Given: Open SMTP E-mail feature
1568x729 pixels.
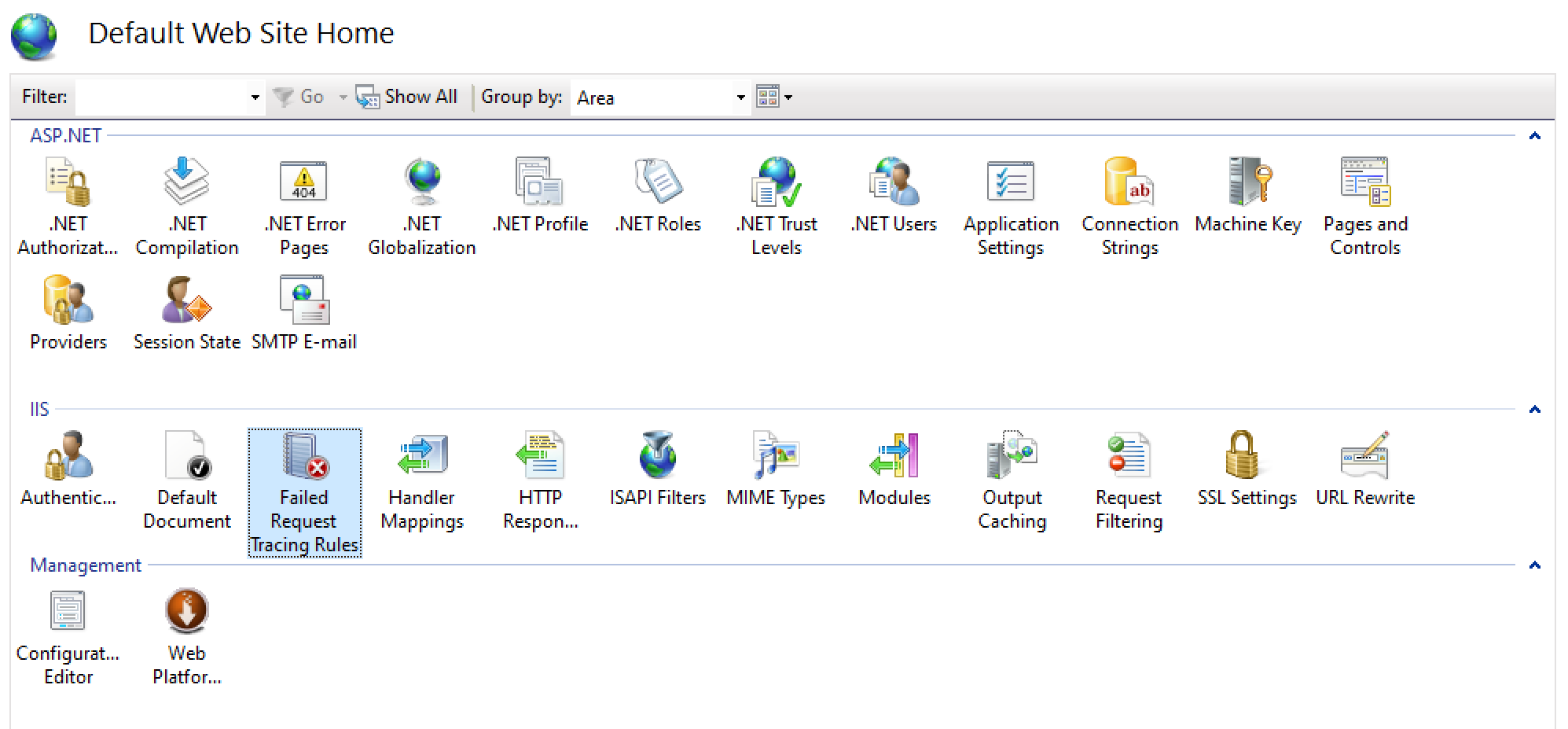Looking at the screenshot, I should click(x=304, y=313).
